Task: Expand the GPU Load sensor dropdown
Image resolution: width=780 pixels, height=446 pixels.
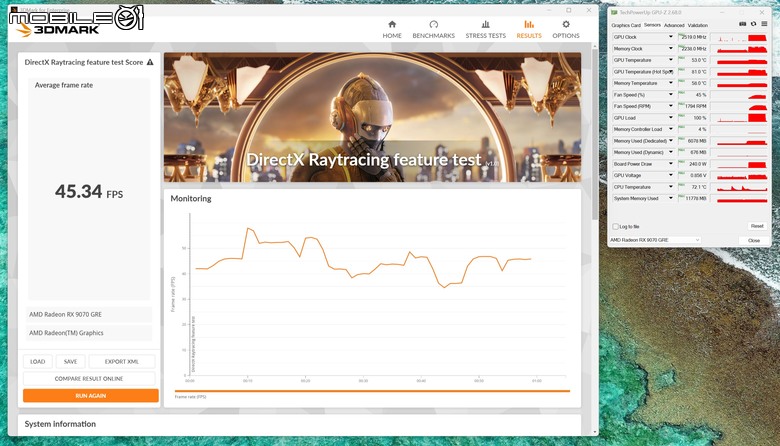Action: click(671, 118)
